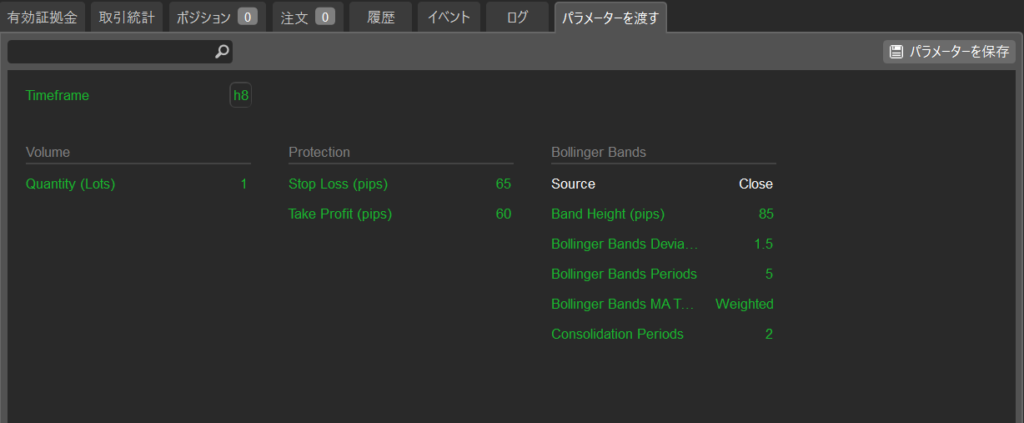Open the Bollinger Bands MA Type Weighted dropdown
This screenshot has height=423, width=1024.
744,304
